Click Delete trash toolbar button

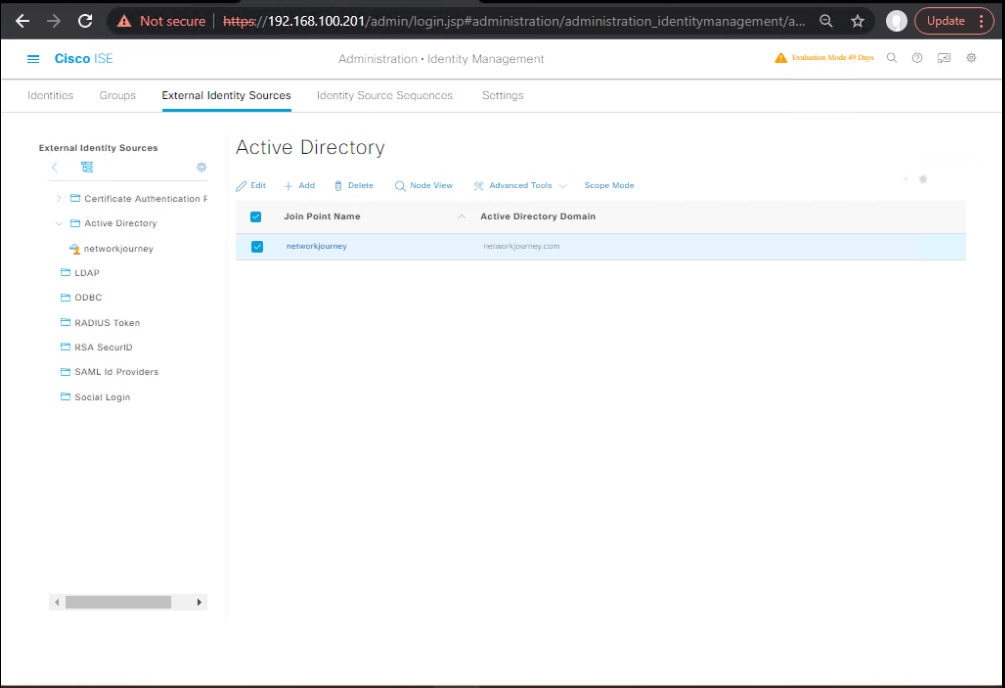[x=354, y=185]
